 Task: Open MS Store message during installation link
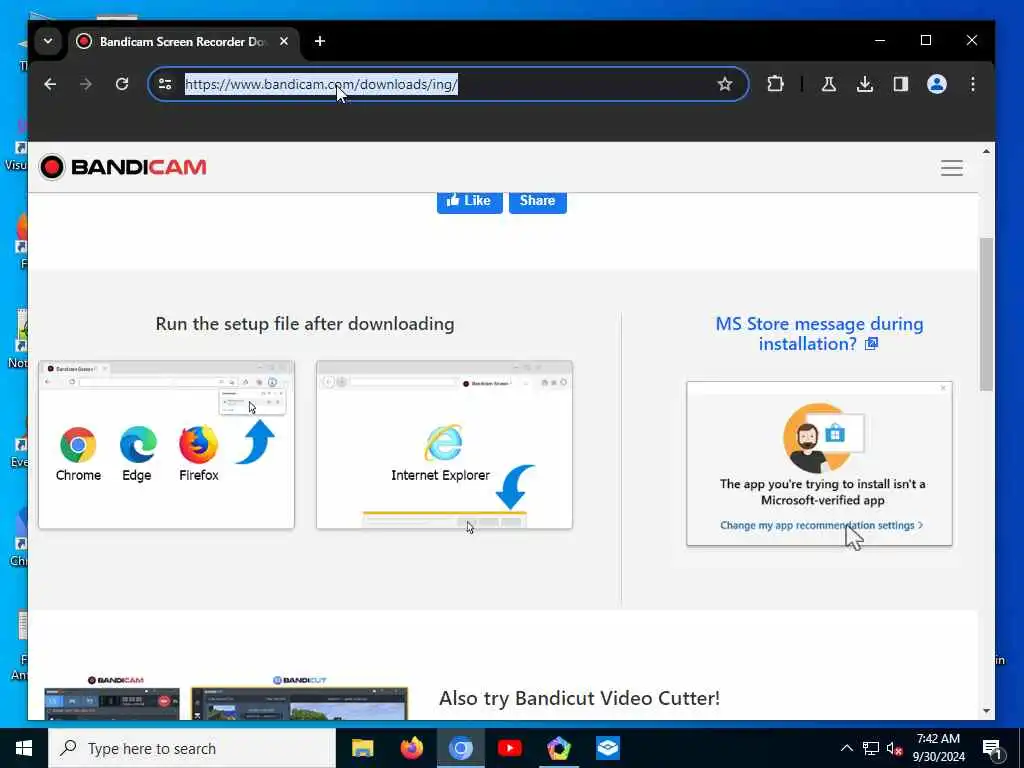tap(819, 334)
